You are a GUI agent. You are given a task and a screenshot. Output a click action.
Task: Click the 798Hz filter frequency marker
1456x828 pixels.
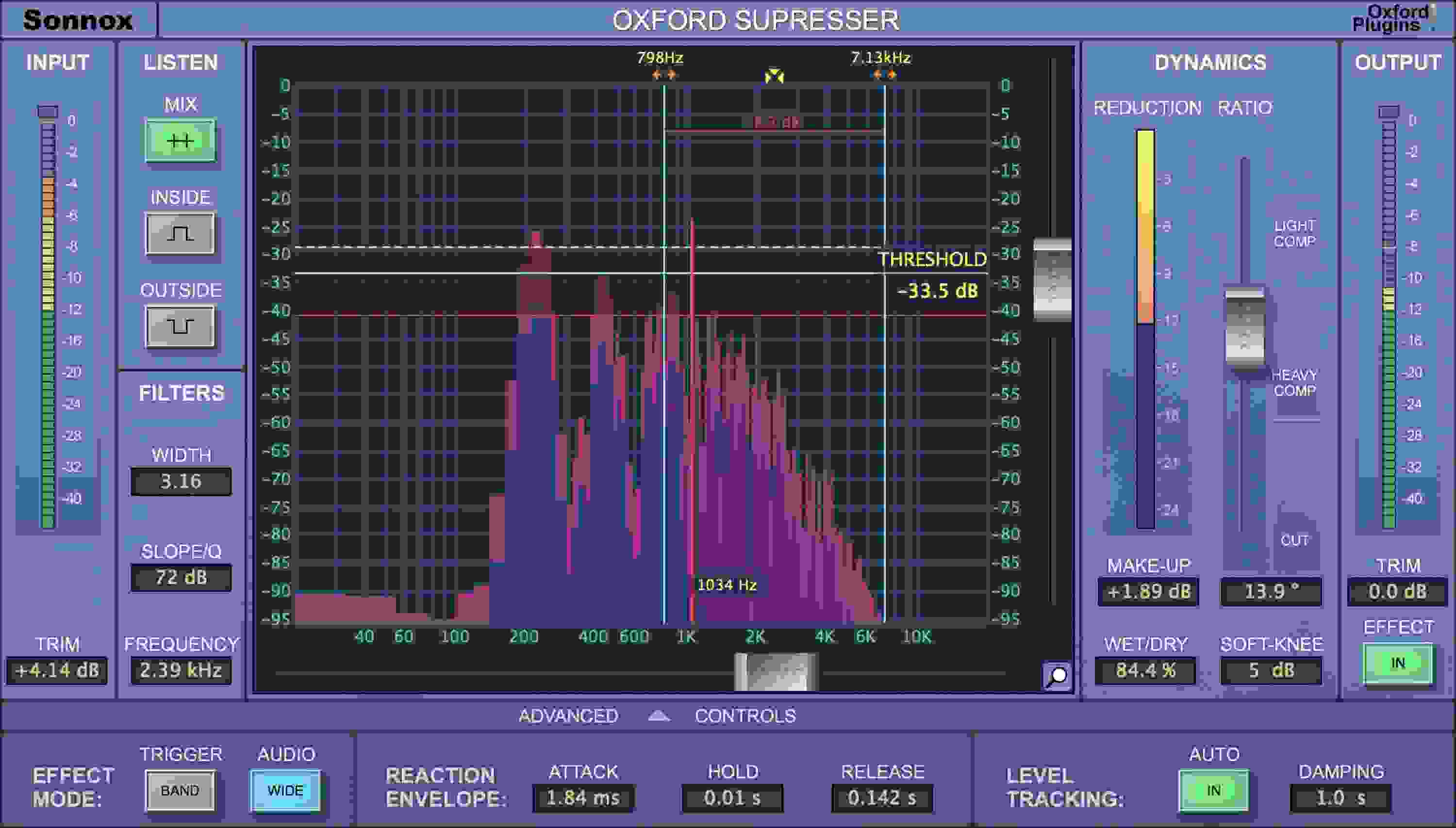pos(663,73)
